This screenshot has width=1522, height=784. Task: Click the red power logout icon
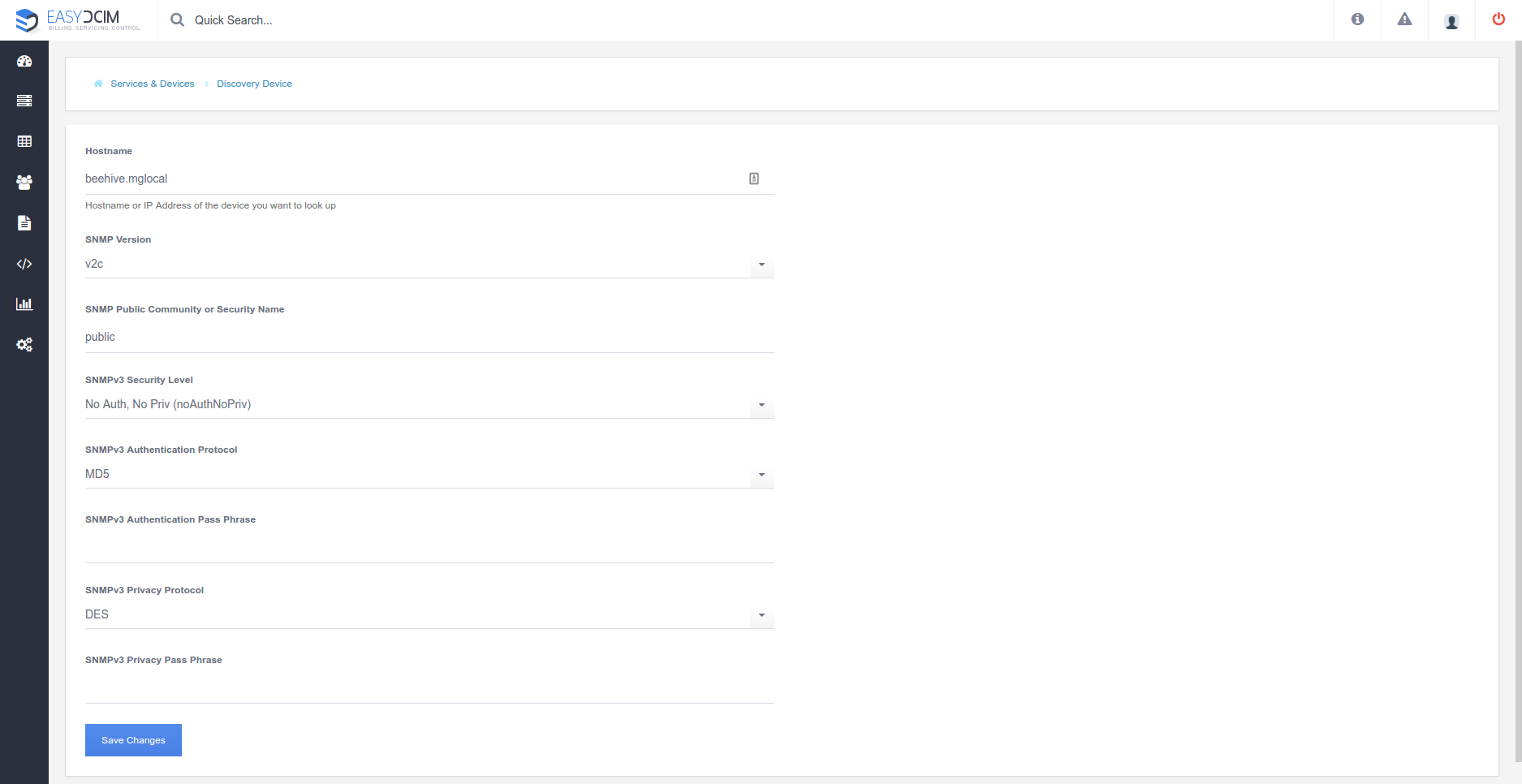[1498, 19]
